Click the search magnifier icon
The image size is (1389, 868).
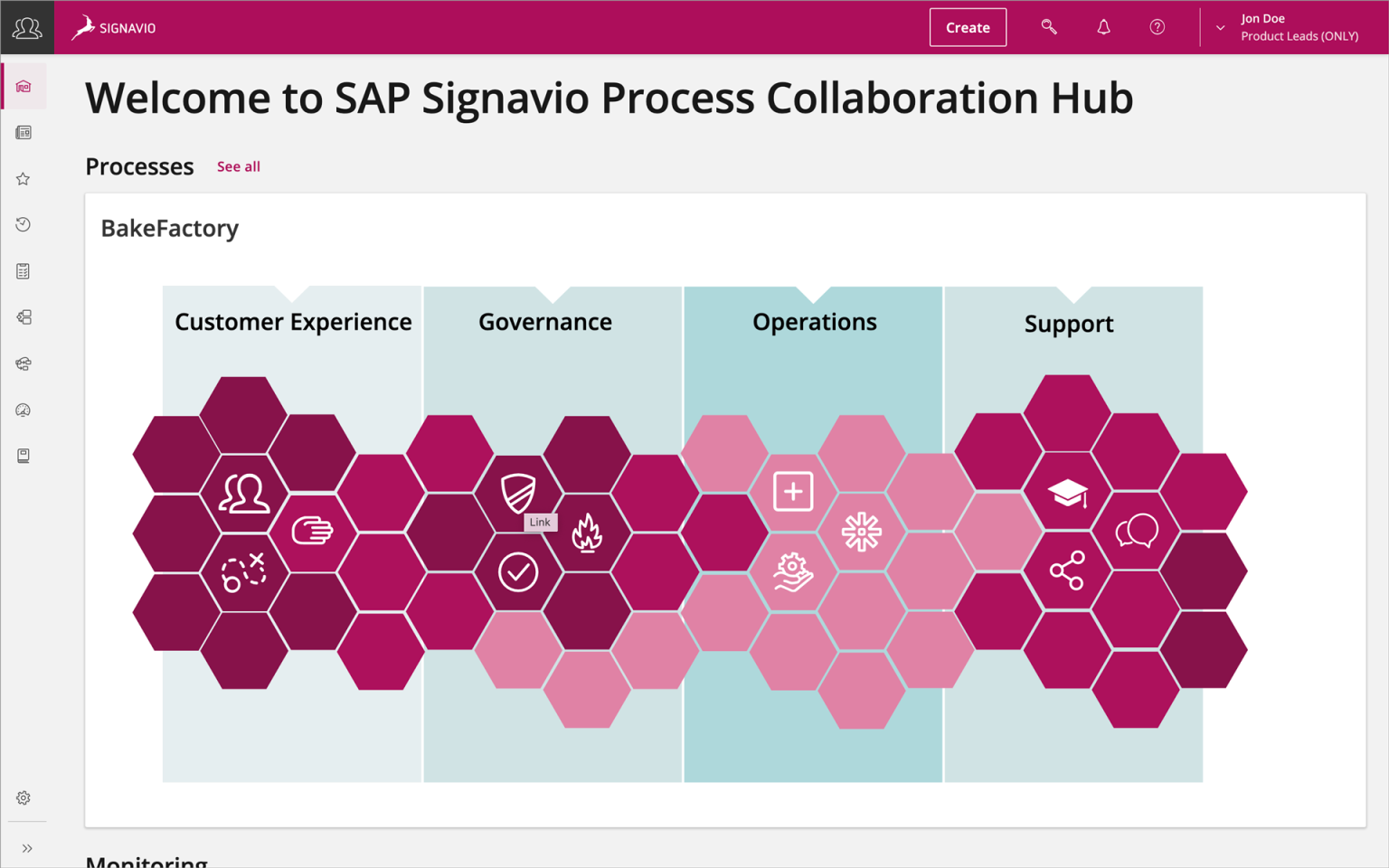(x=1049, y=27)
